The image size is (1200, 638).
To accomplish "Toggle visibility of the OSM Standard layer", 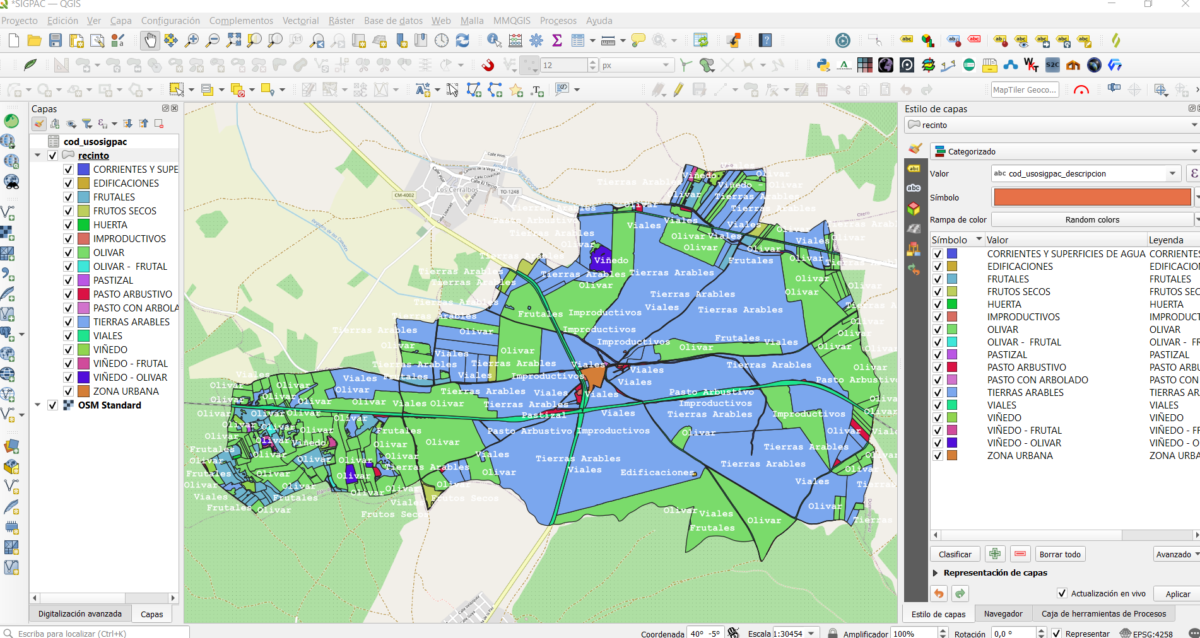I will (52, 405).
